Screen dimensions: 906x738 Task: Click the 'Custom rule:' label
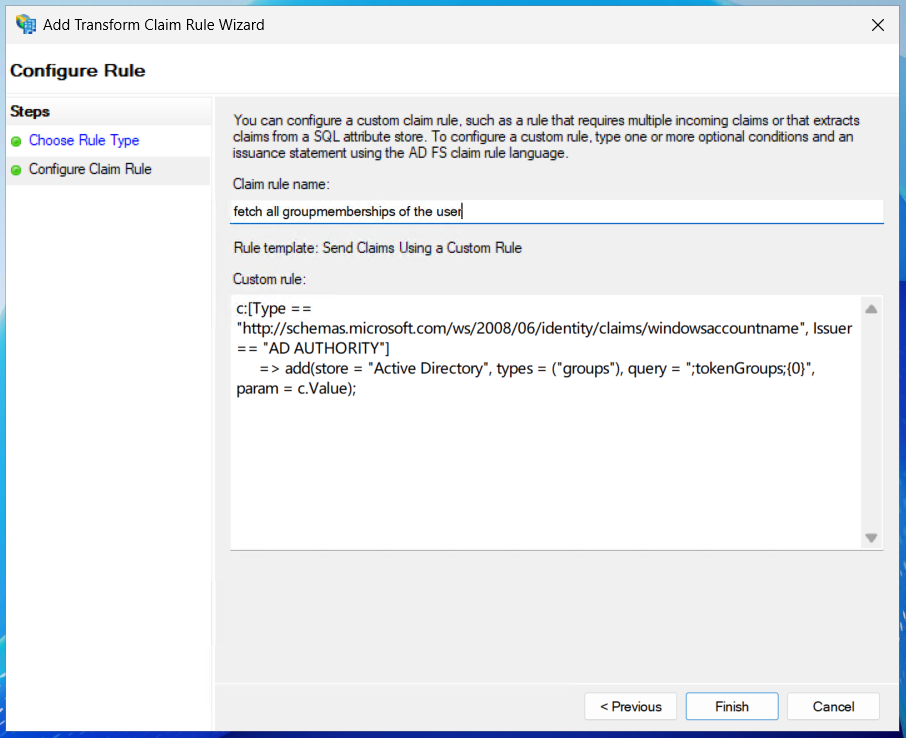tap(269, 279)
